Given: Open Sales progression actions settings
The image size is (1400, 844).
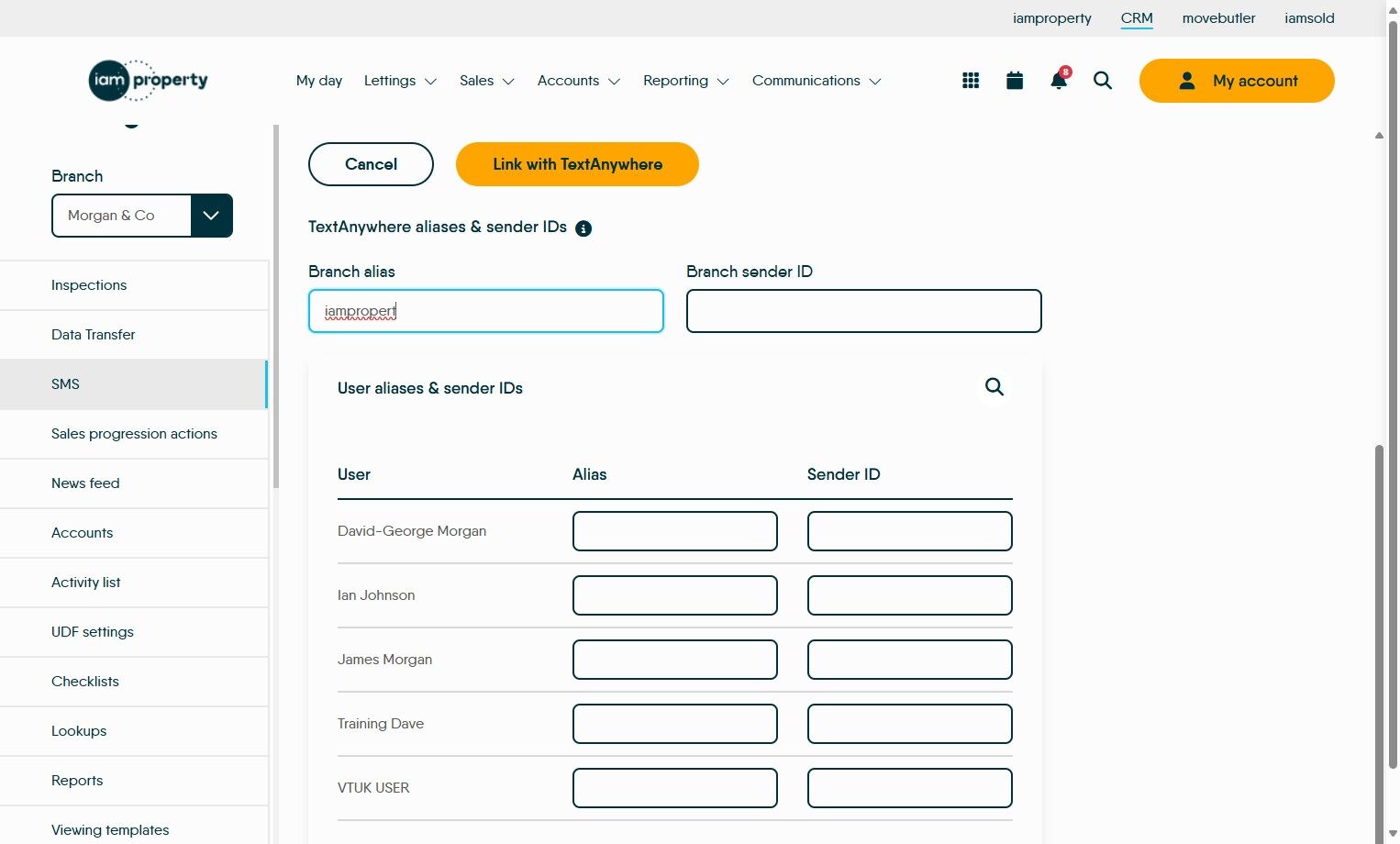Looking at the screenshot, I should click(x=134, y=434).
